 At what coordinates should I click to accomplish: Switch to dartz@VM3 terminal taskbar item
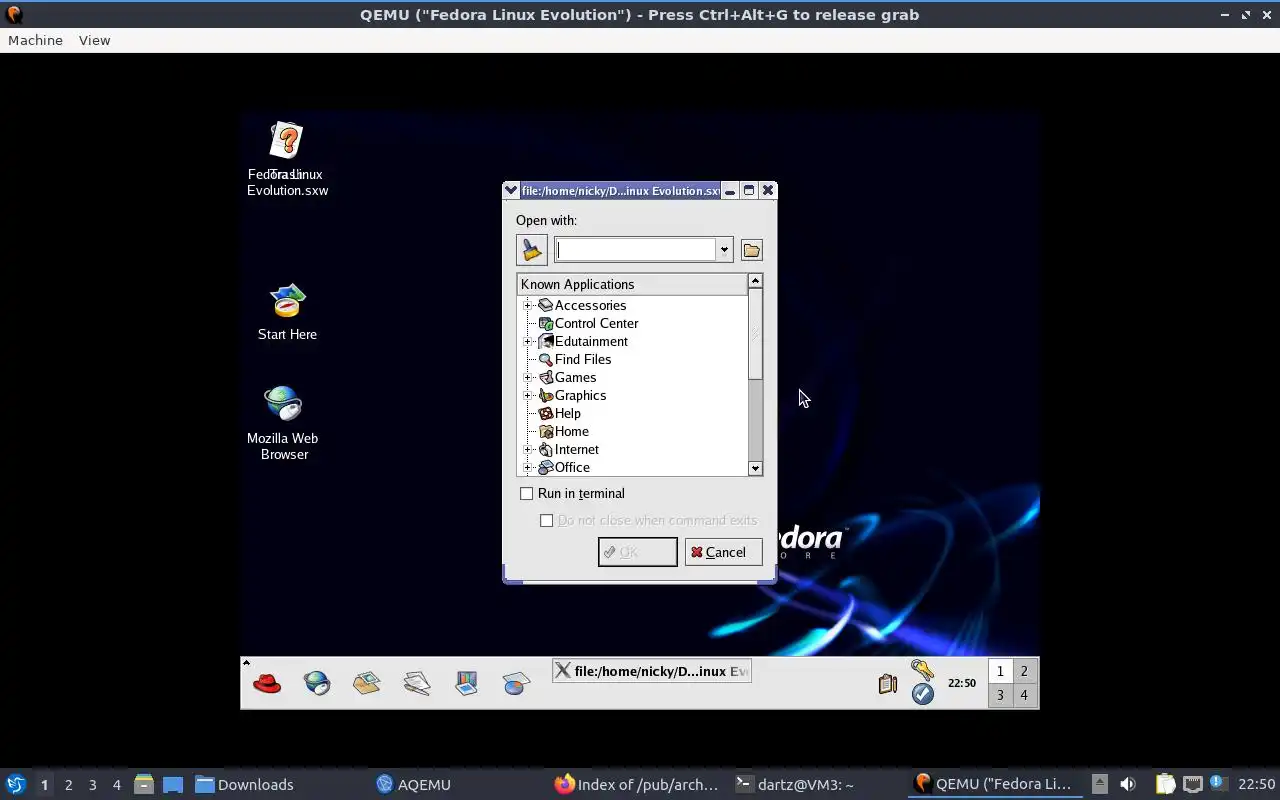(795, 784)
